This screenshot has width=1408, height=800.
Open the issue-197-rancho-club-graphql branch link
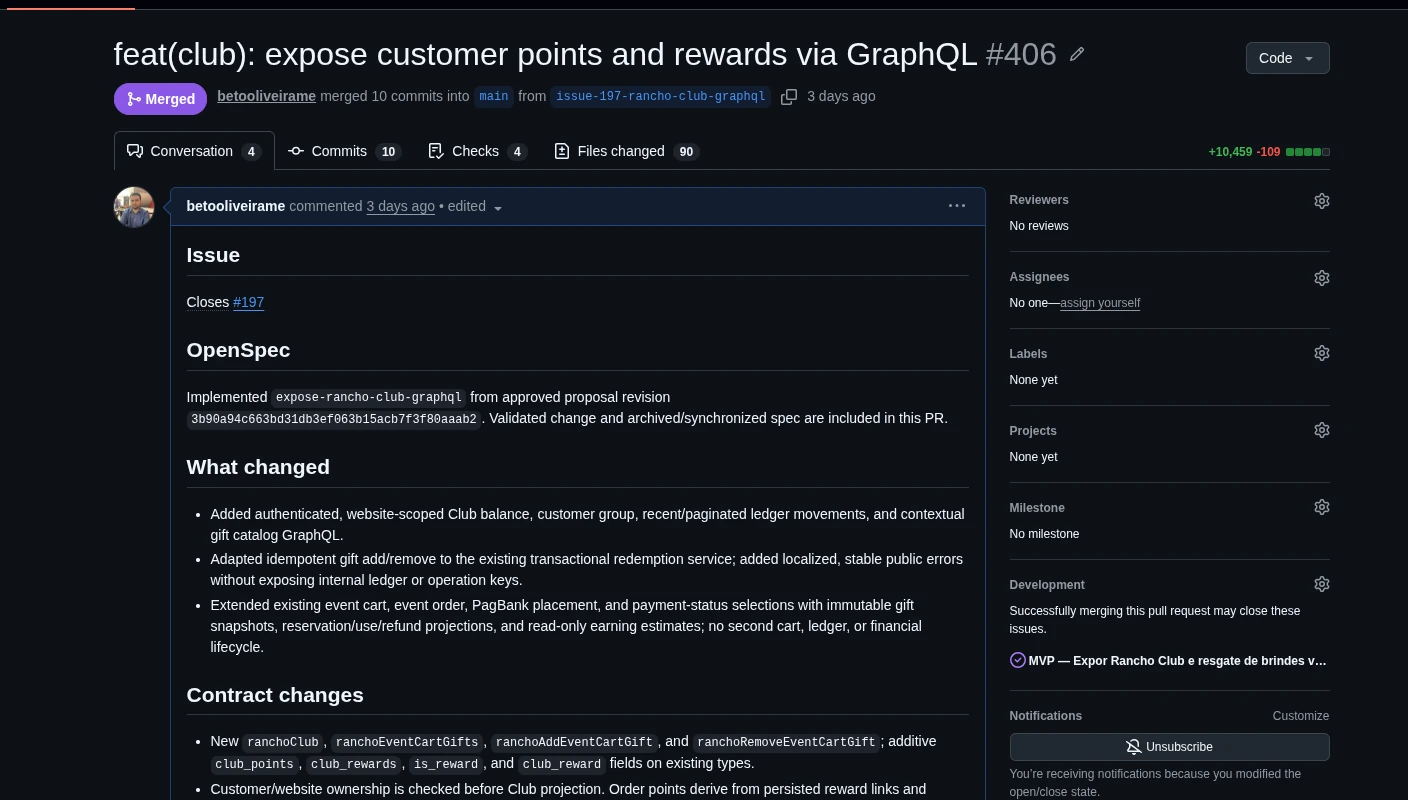tap(660, 97)
